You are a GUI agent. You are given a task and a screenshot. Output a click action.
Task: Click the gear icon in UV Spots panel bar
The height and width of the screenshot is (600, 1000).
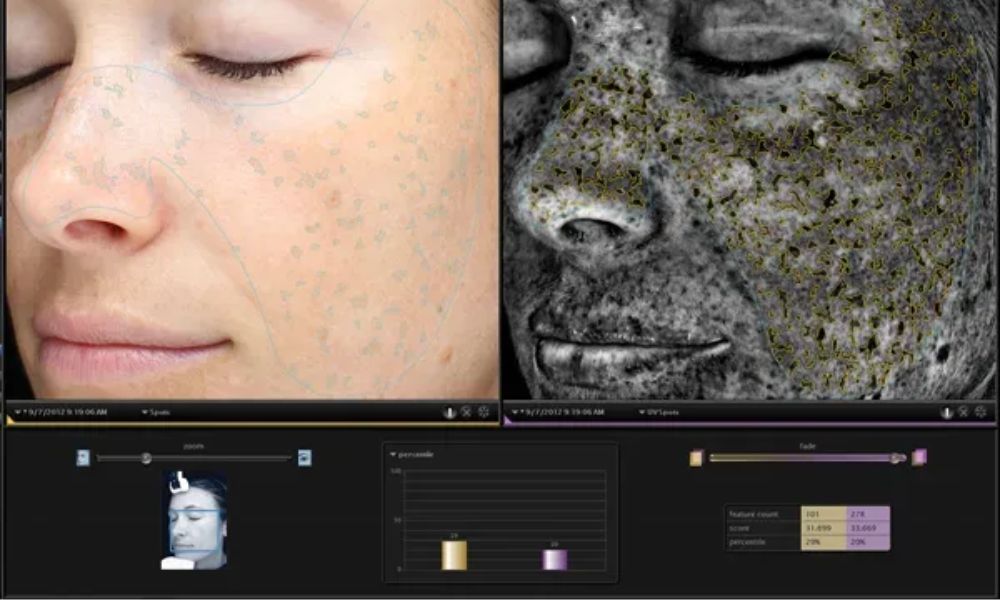coord(980,412)
